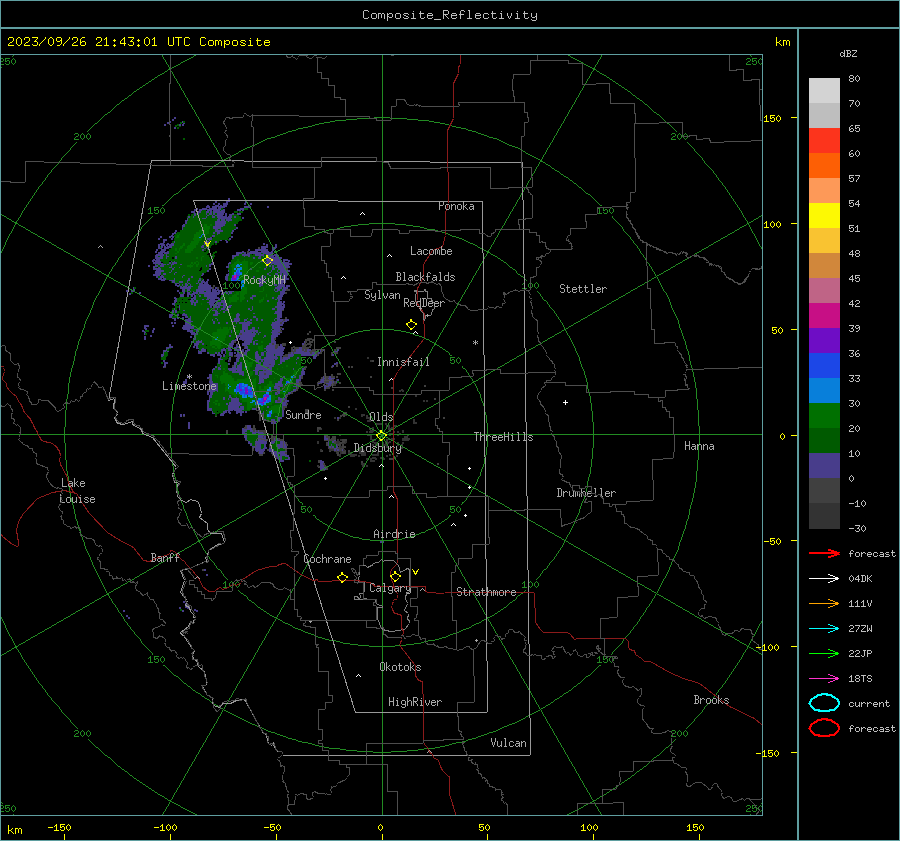This screenshot has width=900, height=841.
Task: Click the Airdrie label
Action: pos(394,534)
